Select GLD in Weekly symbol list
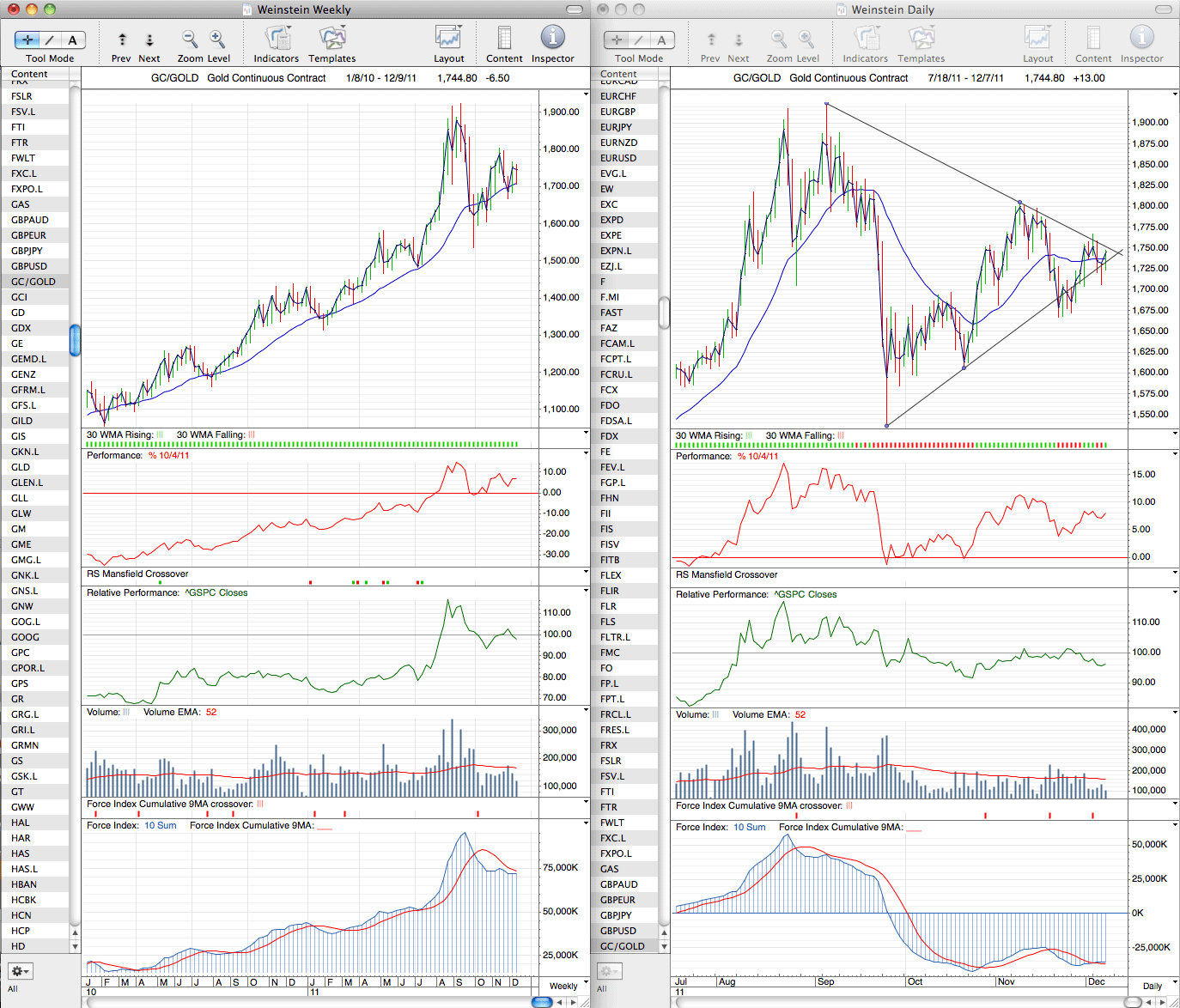This screenshot has height=1008, width=1180. (x=34, y=467)
